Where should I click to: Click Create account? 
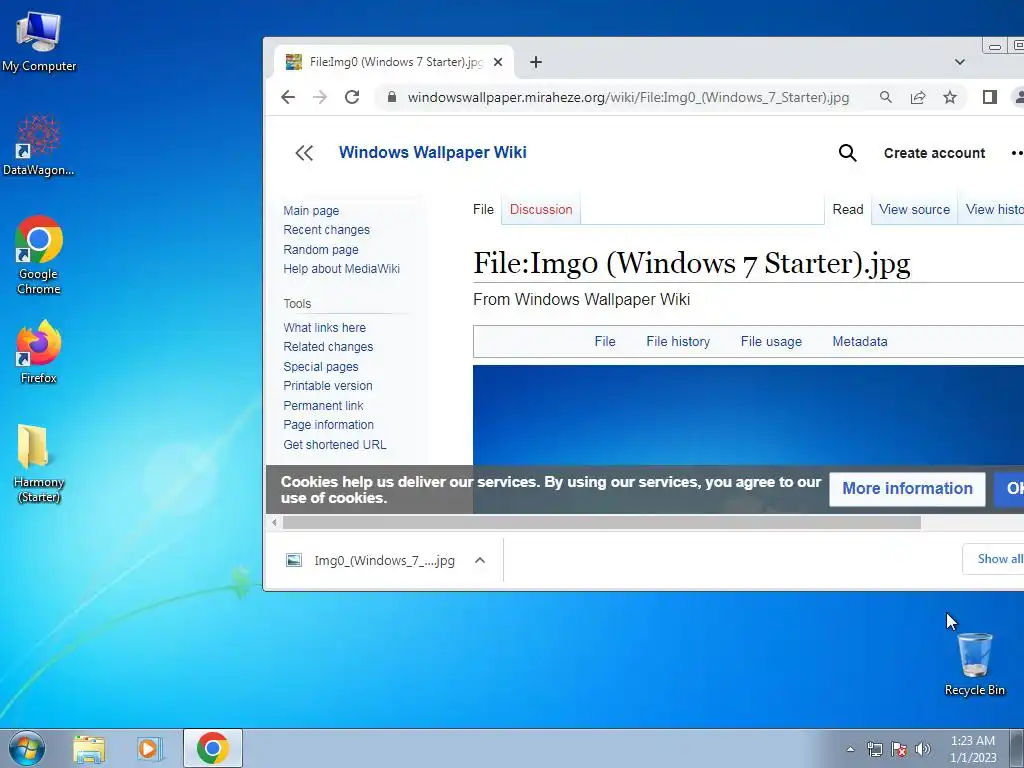point(934,153)
